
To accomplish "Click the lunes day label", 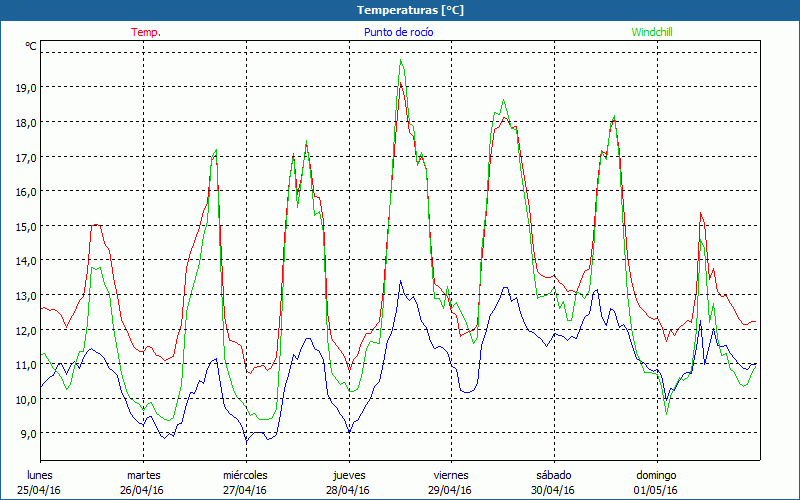I will coord(40,475).
